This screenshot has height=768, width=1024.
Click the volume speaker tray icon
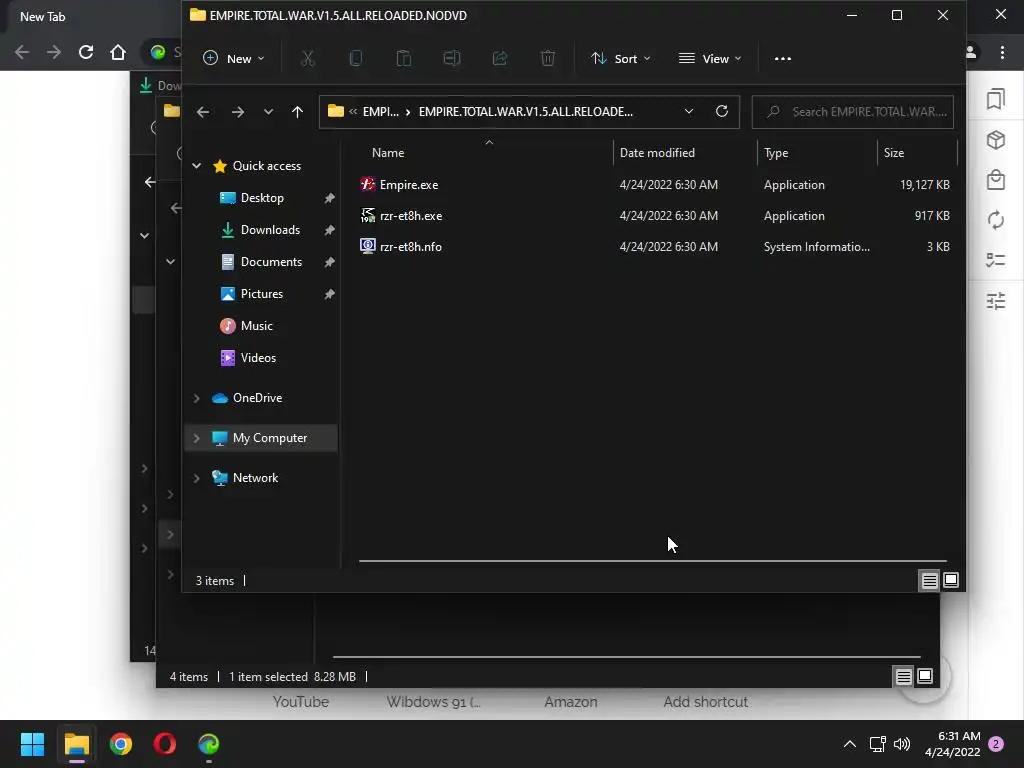pyautogui.click(x=902, y=744)
